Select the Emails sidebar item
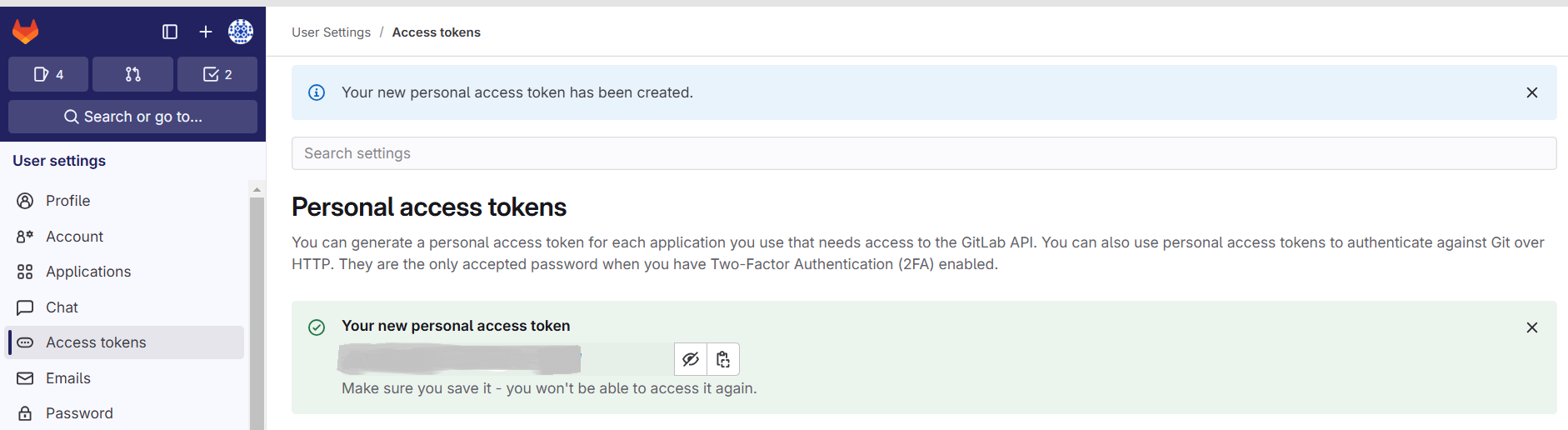 coord(68,378)
